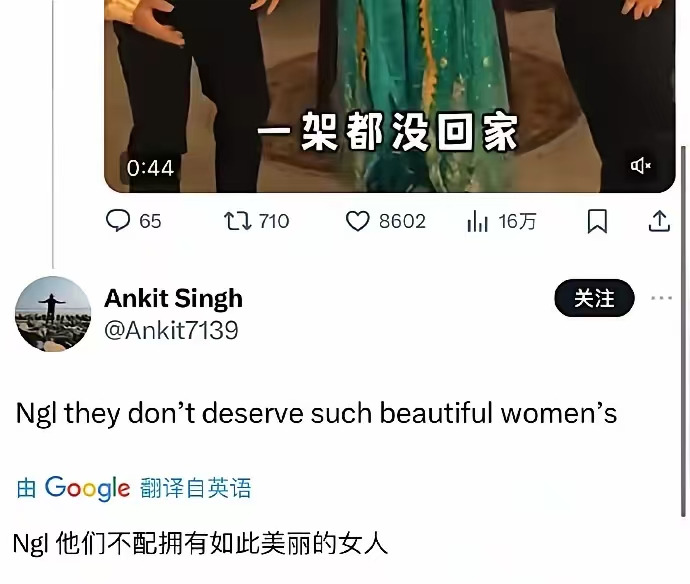
Task: Click the 710 reposts count
Action: [x=274, y=221]
